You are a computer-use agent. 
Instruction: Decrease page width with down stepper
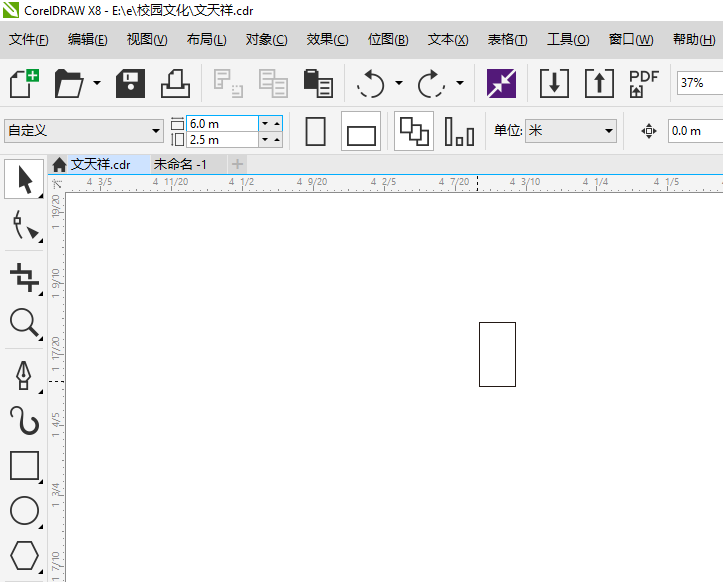(x=265, y=124)
